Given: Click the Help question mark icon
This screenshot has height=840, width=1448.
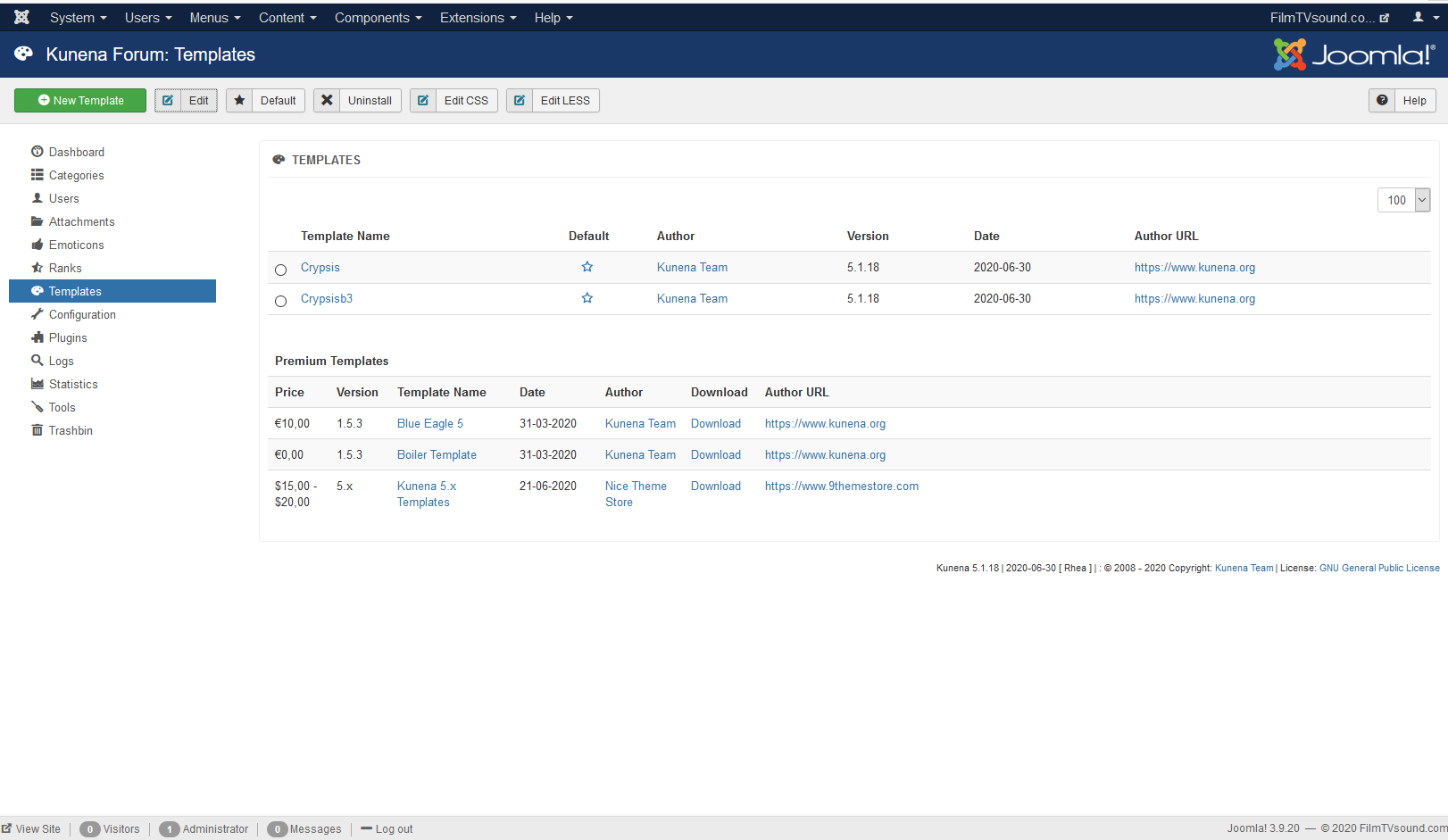Looking at the screenshot, I should coord(1382,100).
